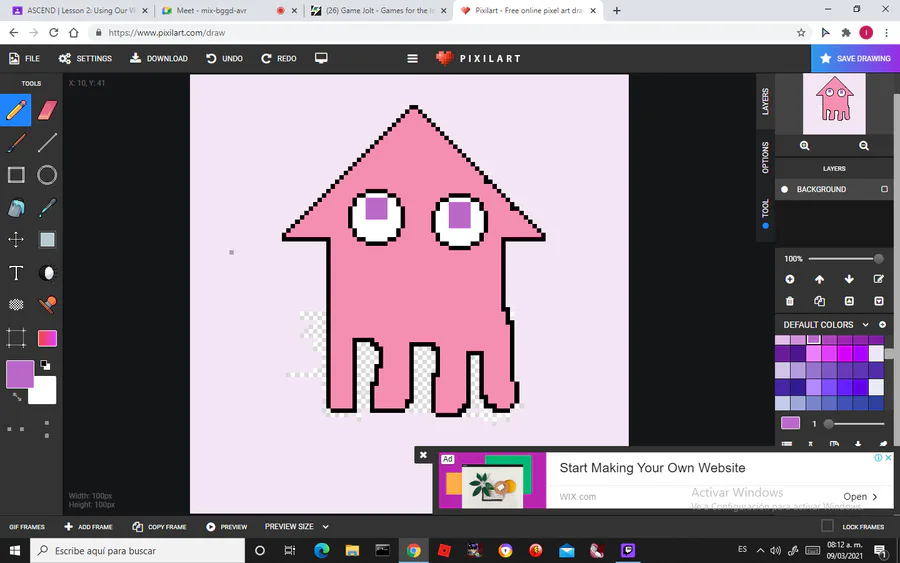Switch to the Options side tab
The width and height of the screenshot is (900, 563).
coord(765,157)
